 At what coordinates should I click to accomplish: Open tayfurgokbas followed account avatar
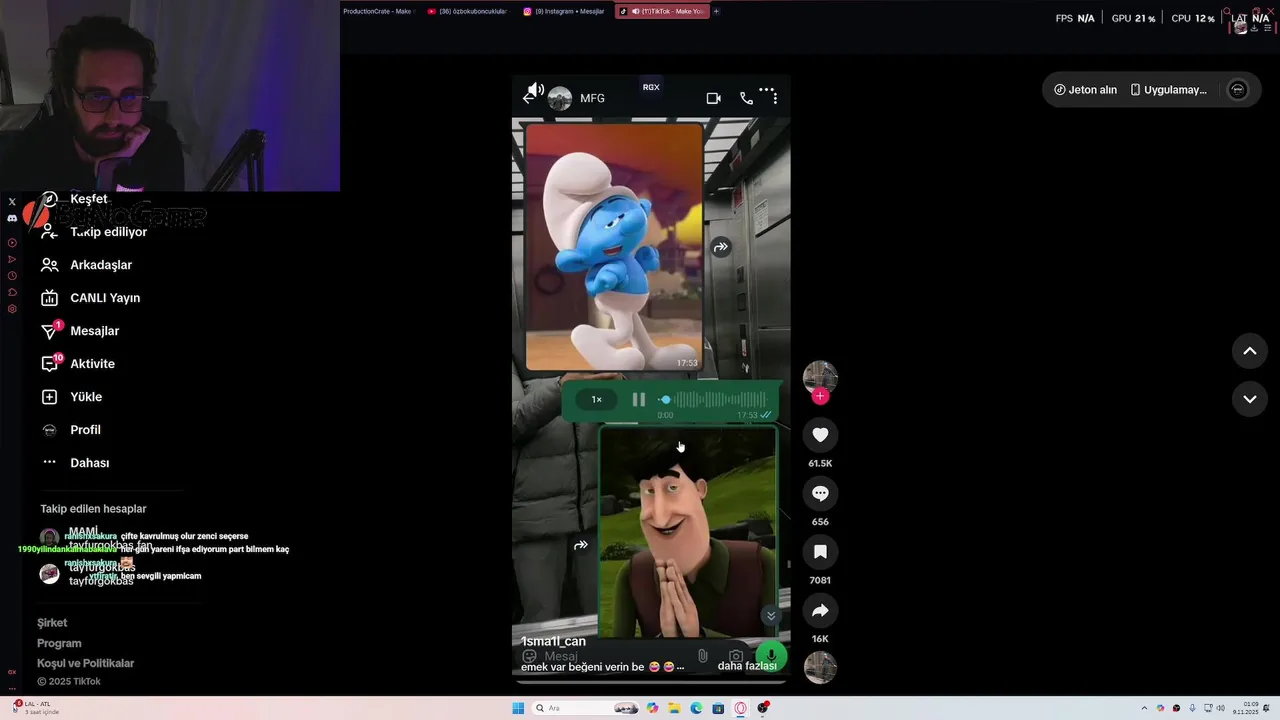[49, 574]
